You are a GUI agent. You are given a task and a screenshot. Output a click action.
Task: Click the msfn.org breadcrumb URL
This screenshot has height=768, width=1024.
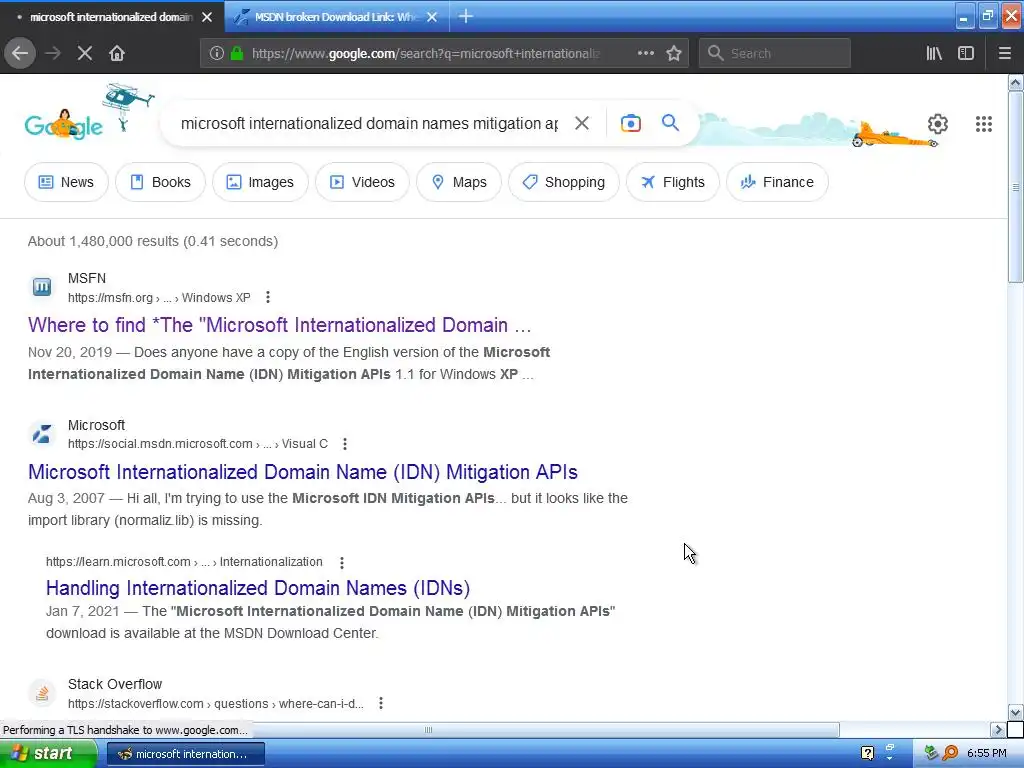159,298
